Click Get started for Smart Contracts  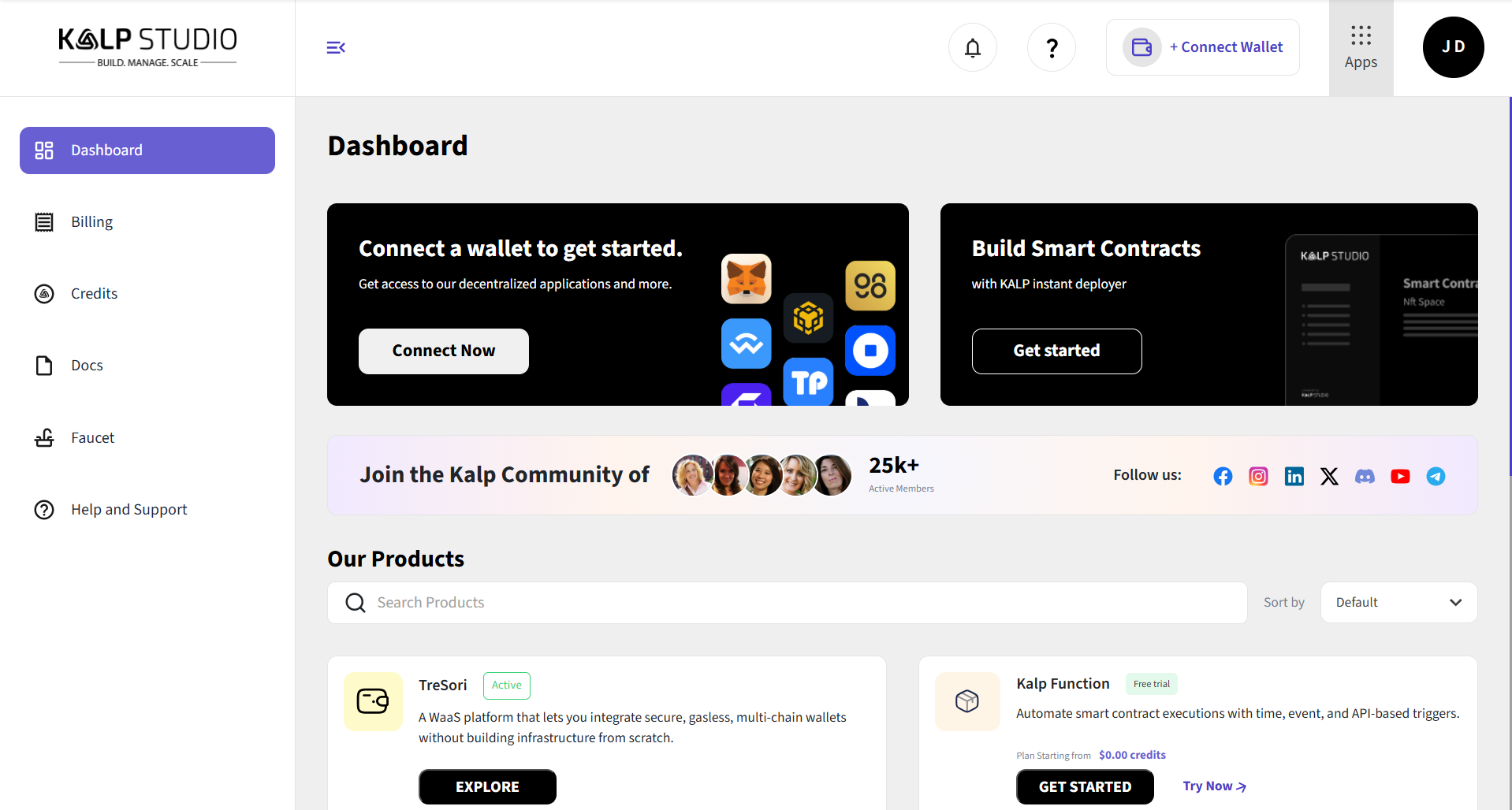point(1056,351)
